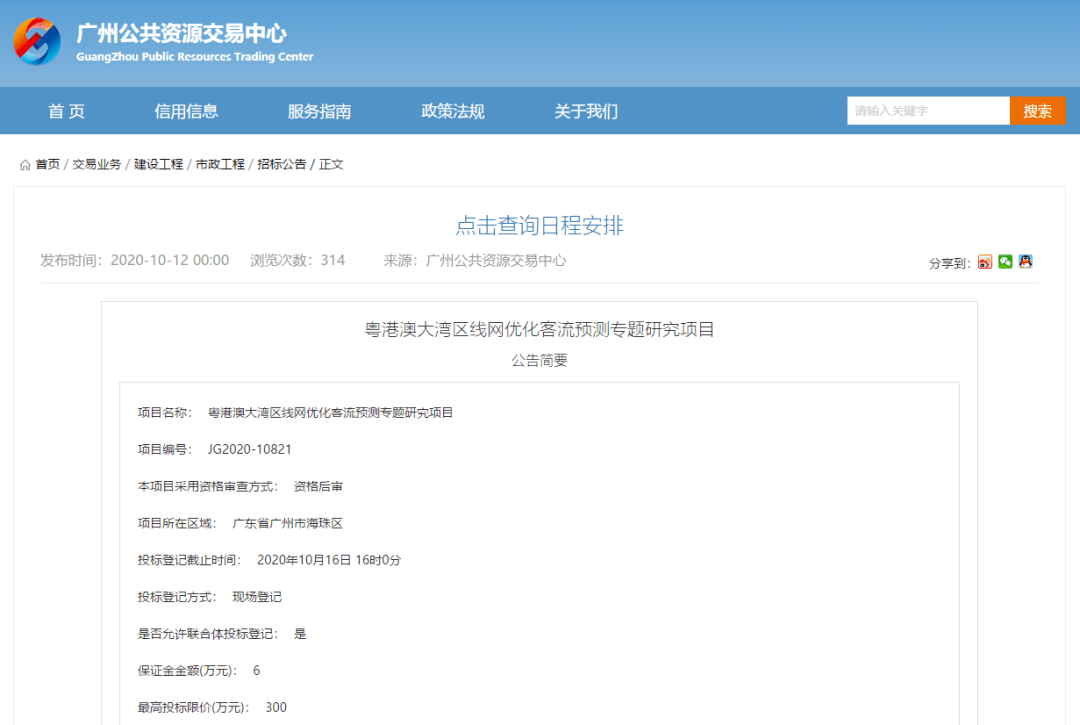Share to WeChat icon

[1005, 262]
